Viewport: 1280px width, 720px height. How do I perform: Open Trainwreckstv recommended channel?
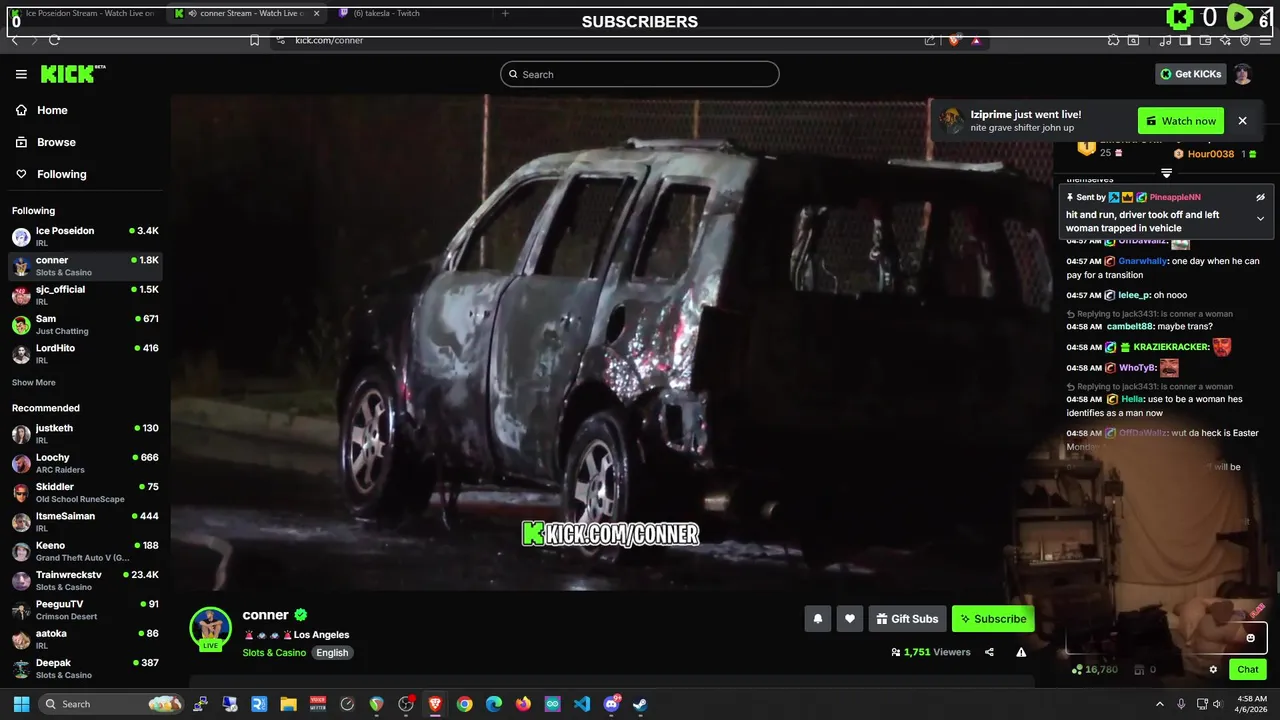(x=85, y=580)
